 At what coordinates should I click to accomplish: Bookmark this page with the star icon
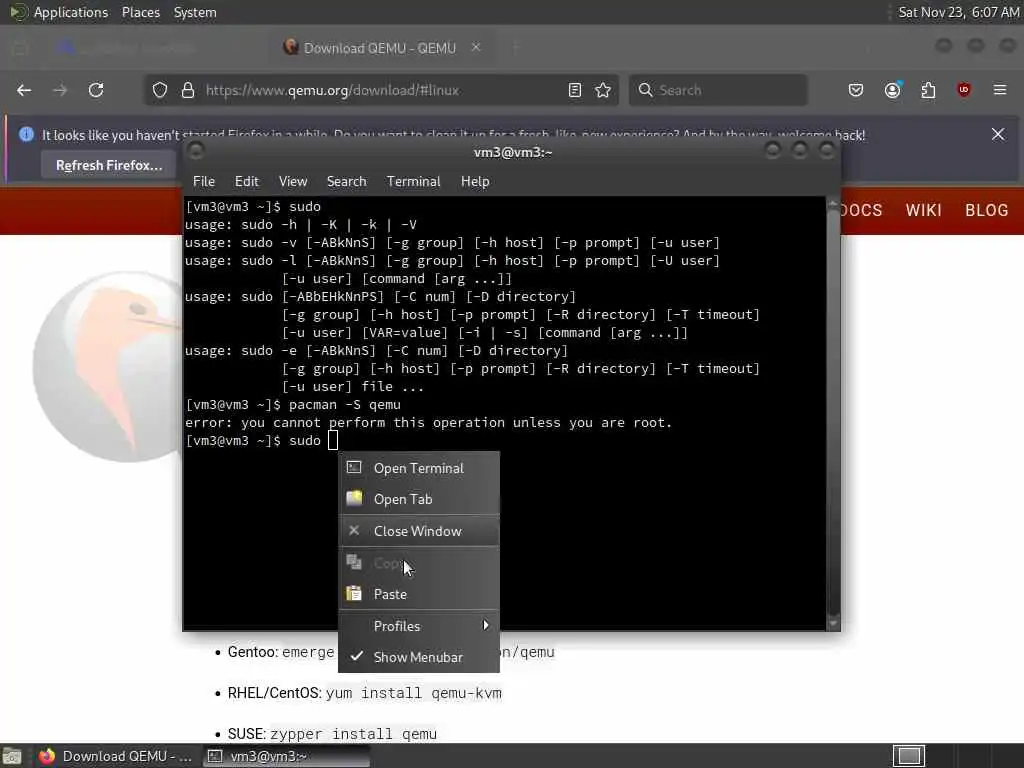(603, 90)
